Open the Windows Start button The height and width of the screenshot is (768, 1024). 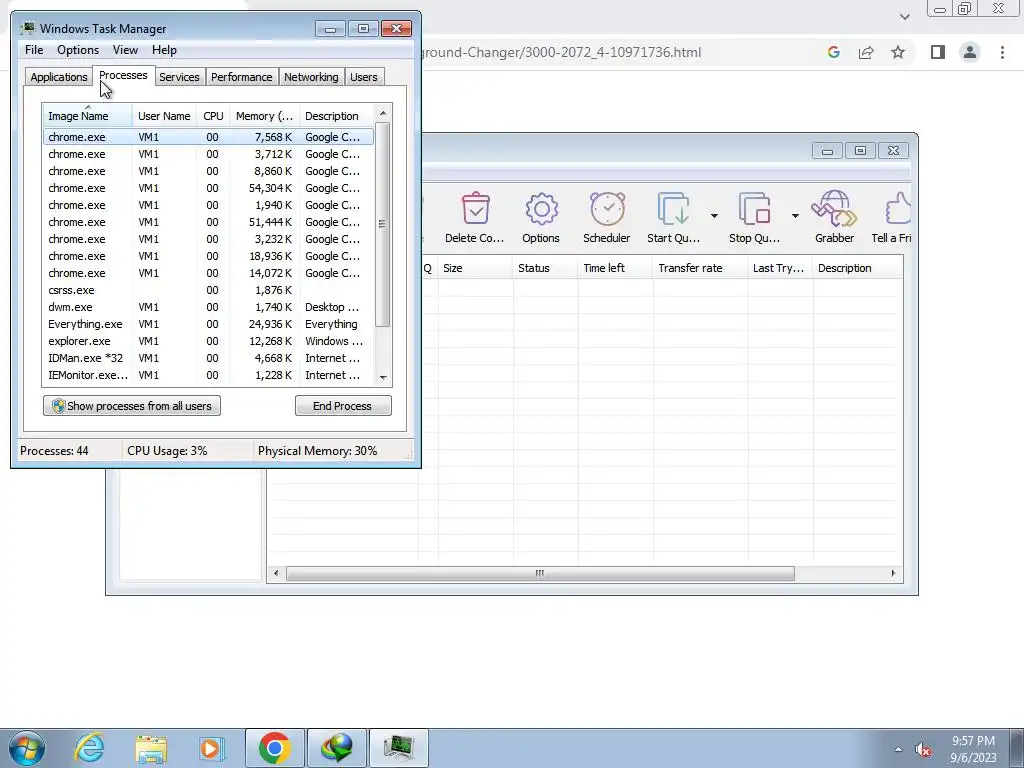tap(27, 748)
